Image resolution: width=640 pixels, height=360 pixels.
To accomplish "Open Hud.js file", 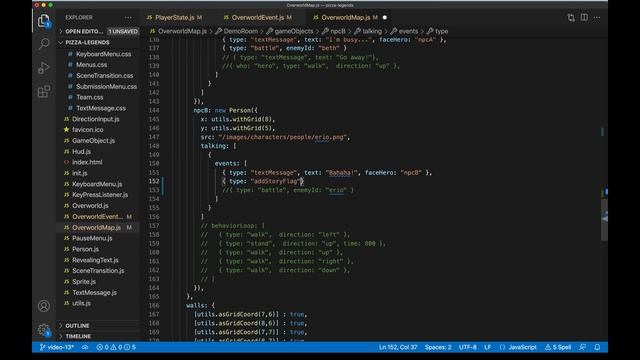I will (81, 151).
